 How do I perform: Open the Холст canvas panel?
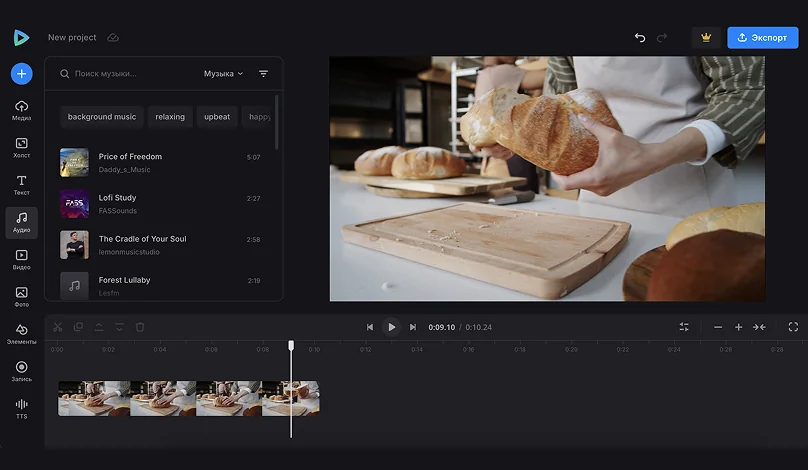(x=22, y=147)
